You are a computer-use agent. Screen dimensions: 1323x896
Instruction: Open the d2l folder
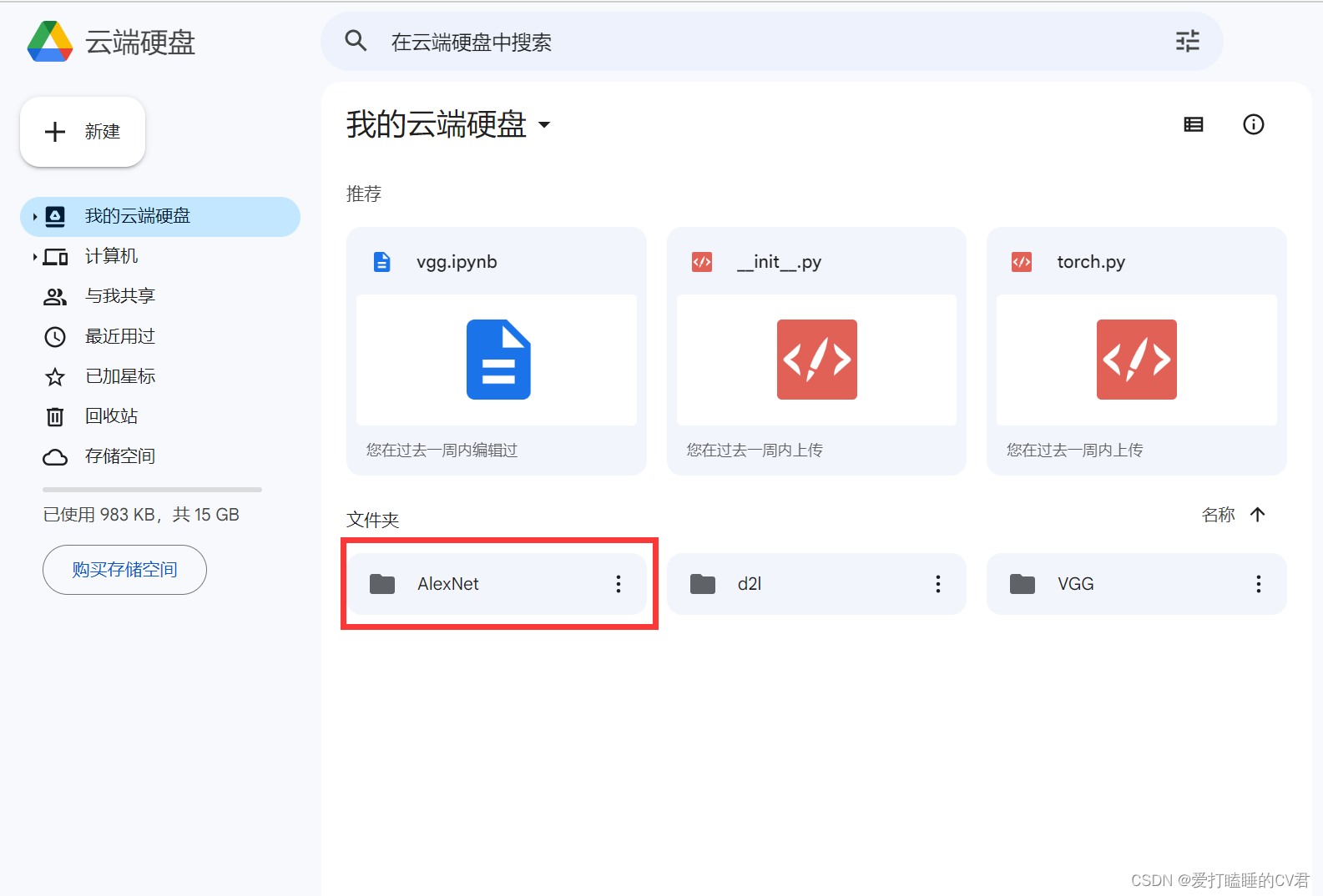coord(816,584)
